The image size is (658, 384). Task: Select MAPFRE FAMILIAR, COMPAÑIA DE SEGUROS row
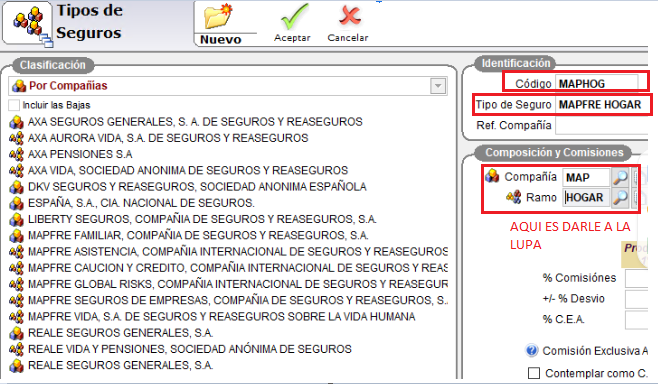[x=198, y=235]
